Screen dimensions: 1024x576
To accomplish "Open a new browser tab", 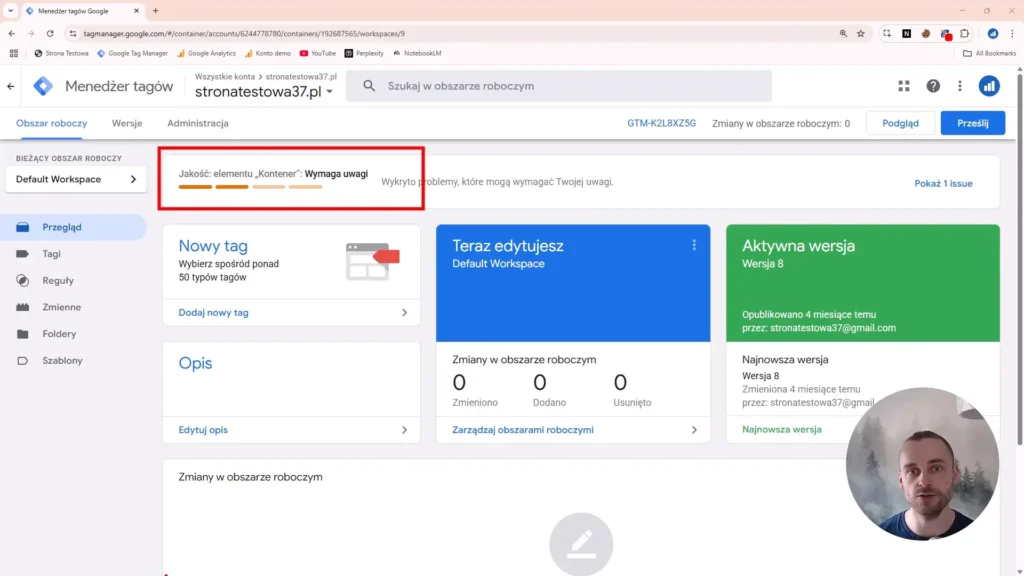I will pos(155,11).
